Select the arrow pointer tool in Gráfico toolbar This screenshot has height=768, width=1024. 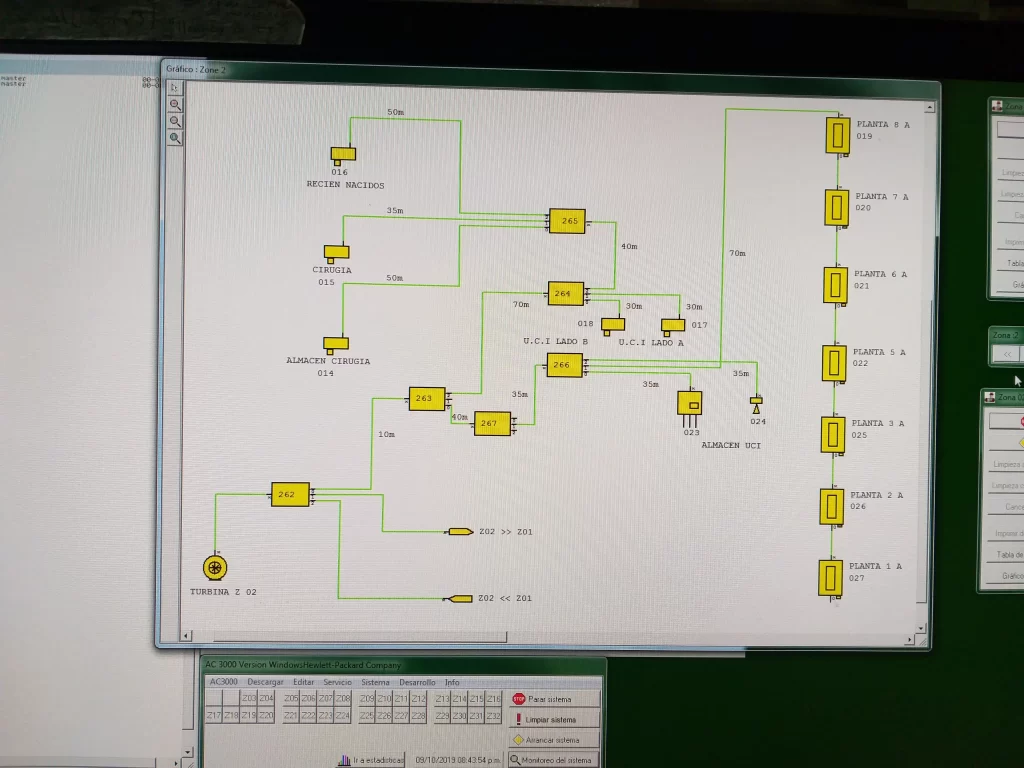[175, 87]
